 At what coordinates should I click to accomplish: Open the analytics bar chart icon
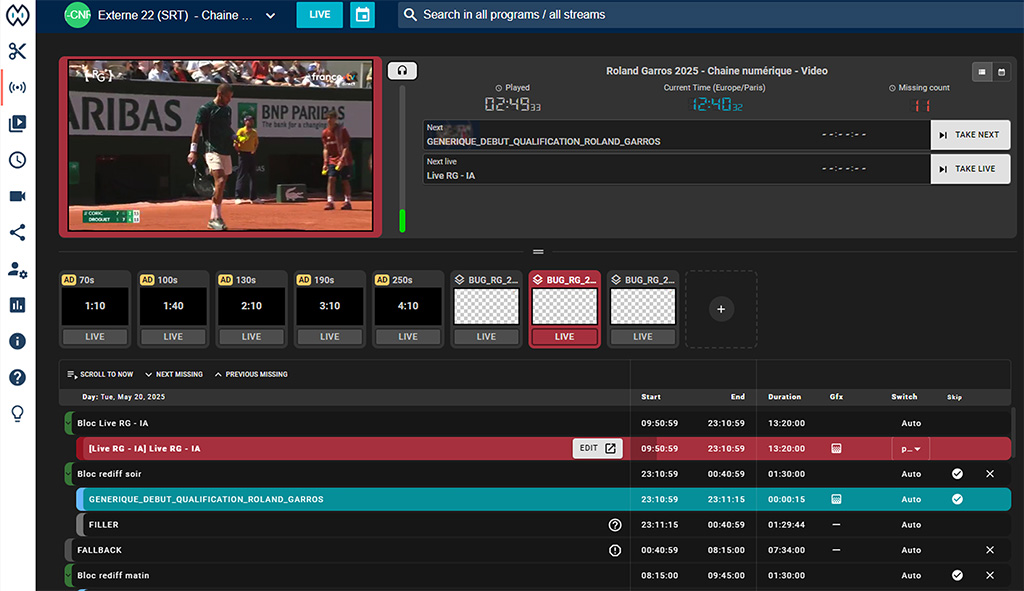click(x=17, y=305)
